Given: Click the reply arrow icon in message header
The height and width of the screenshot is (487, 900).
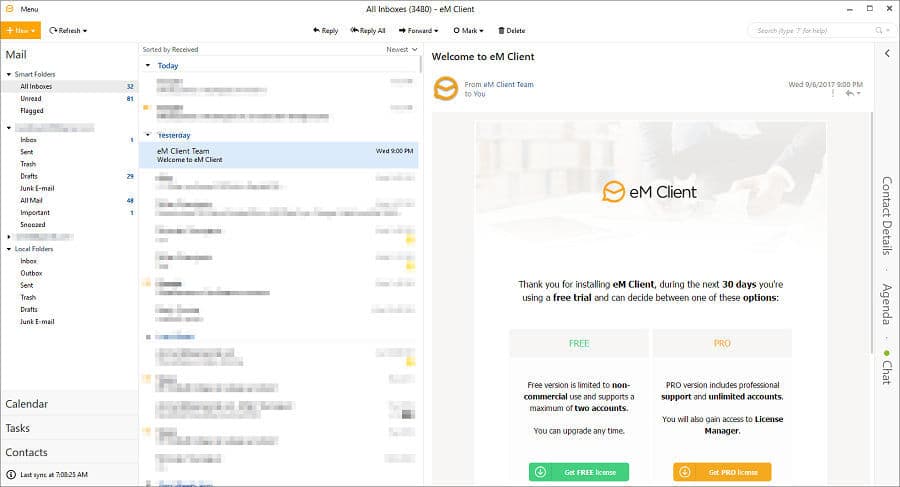Looking at the screenshot, I should pyautogui.click(x=849, y=93).
